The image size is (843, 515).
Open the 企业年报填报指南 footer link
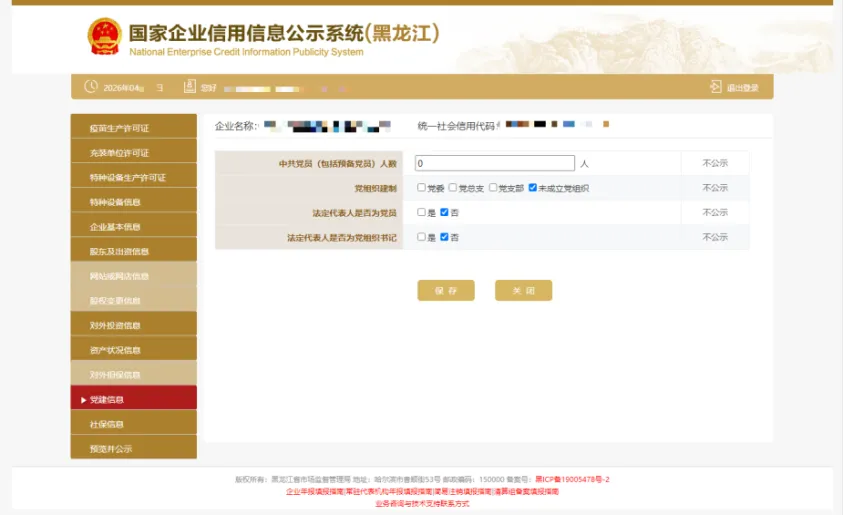[315, 491]
